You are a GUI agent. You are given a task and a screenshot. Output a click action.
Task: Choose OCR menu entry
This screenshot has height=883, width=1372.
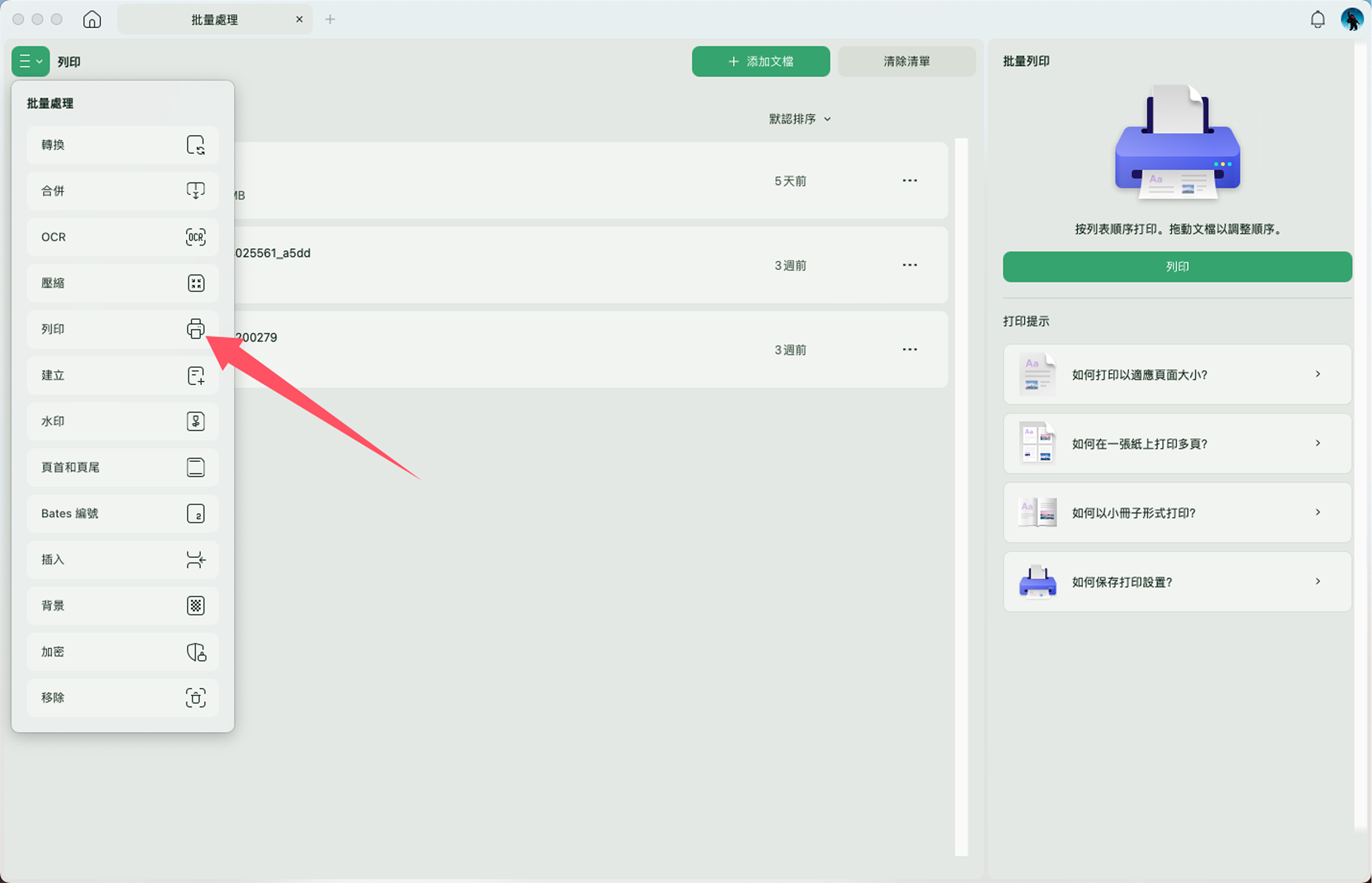[123, 237]
